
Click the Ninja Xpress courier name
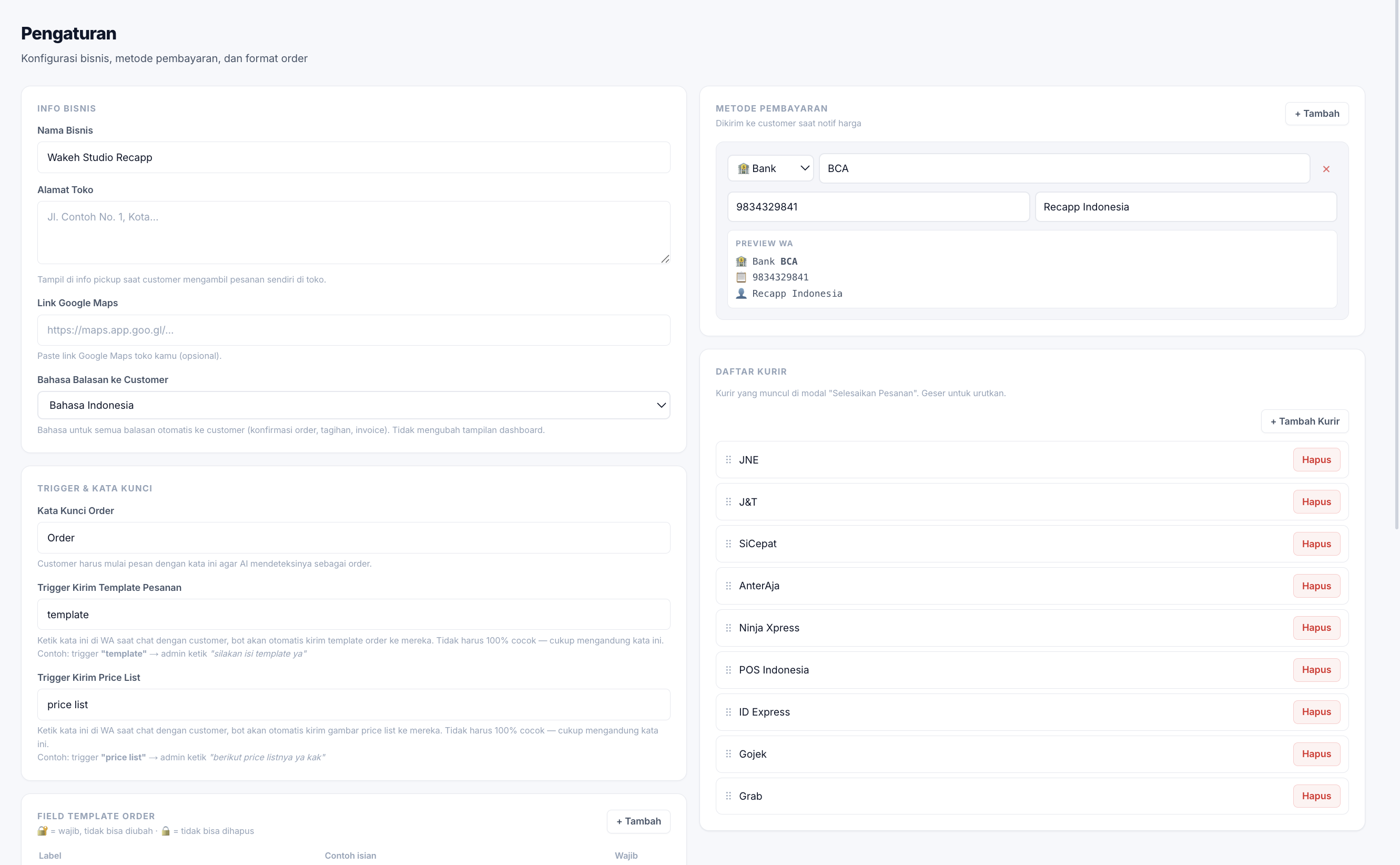(769, 628)
